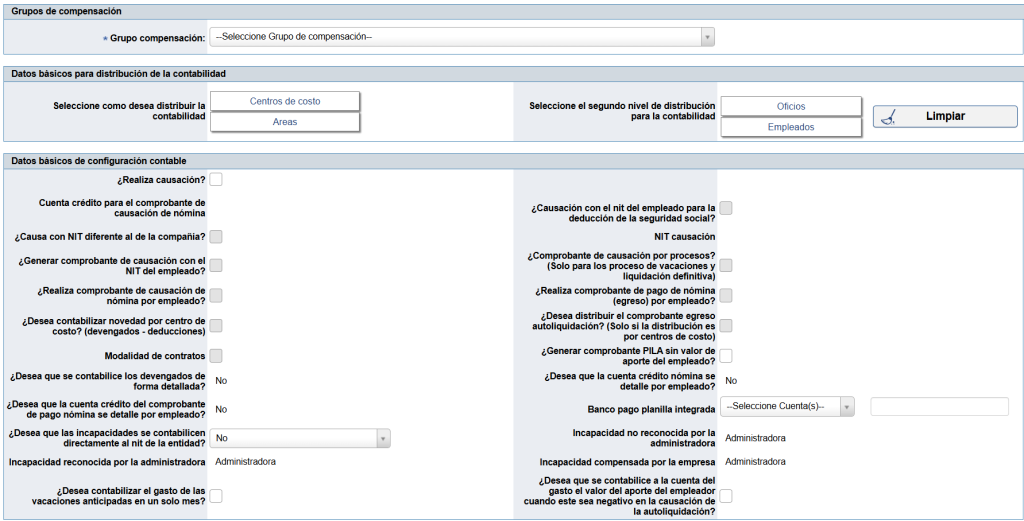Image resolution: width=1024 pixels, height=521 pixels.
Task: Toggle distribuir comprobante egreso autoliquidación checkbox
Action: (727, 326)
